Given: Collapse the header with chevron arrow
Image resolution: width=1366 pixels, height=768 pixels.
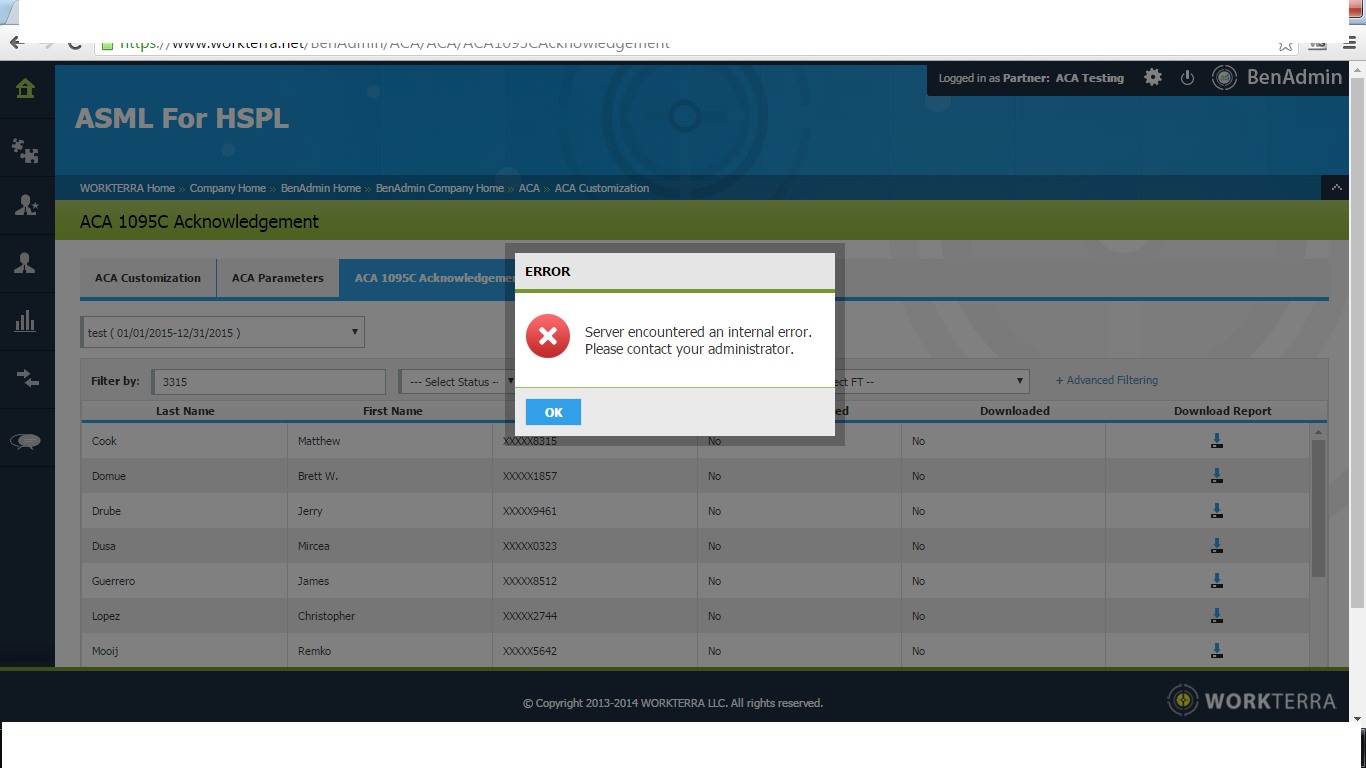Looking at the screenshot, I should click(x=1335, y=187).
